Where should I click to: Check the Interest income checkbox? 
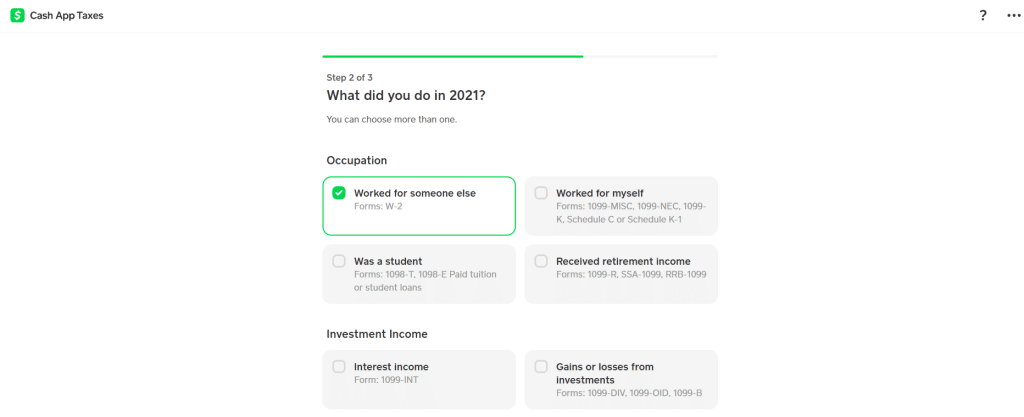pos(339,367)
